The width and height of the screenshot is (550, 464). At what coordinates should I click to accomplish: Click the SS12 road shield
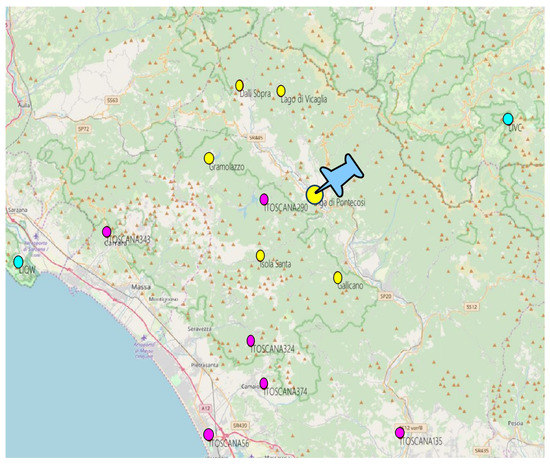point(472,307)
